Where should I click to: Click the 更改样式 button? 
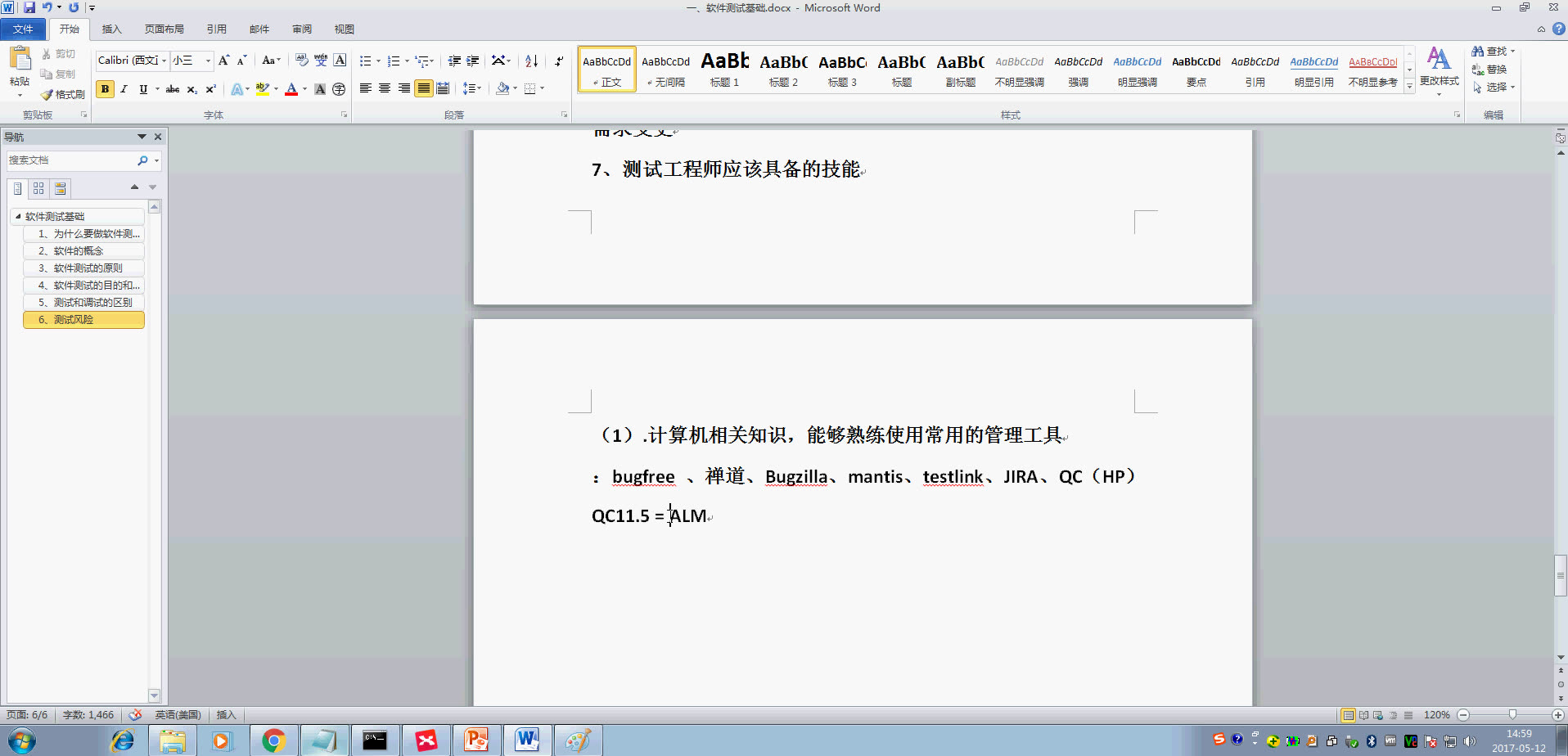coord(1439,70)
